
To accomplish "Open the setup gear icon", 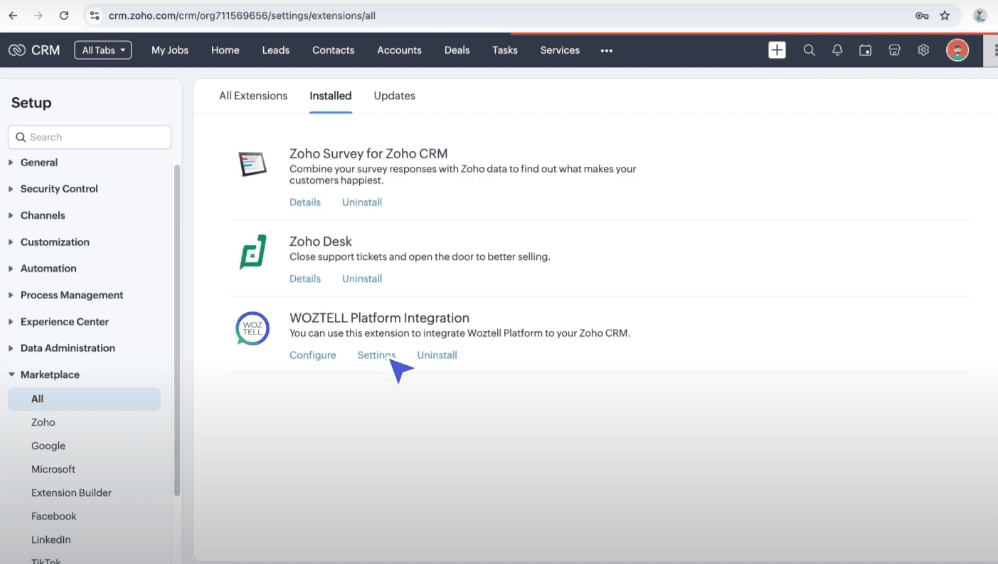I will [923, 50].
